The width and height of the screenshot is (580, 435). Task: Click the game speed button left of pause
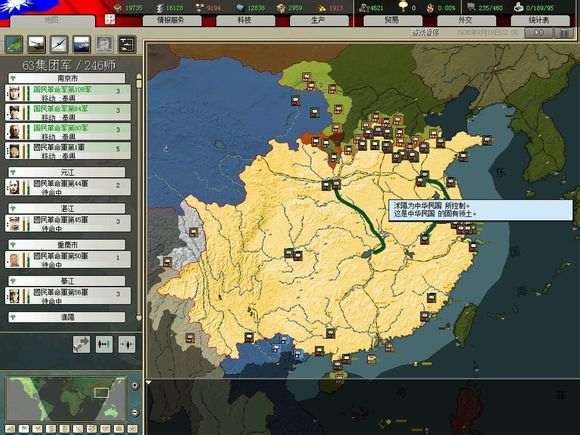(539, 33)
